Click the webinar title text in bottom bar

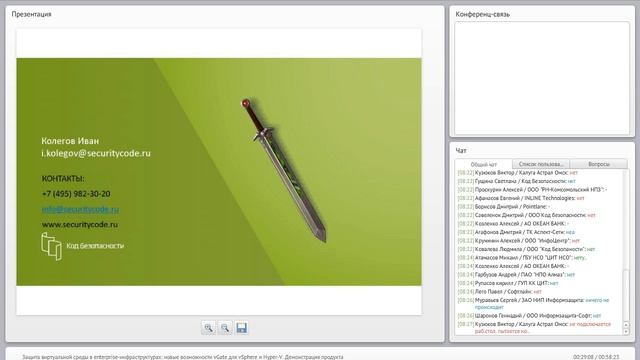pos(182,357)
